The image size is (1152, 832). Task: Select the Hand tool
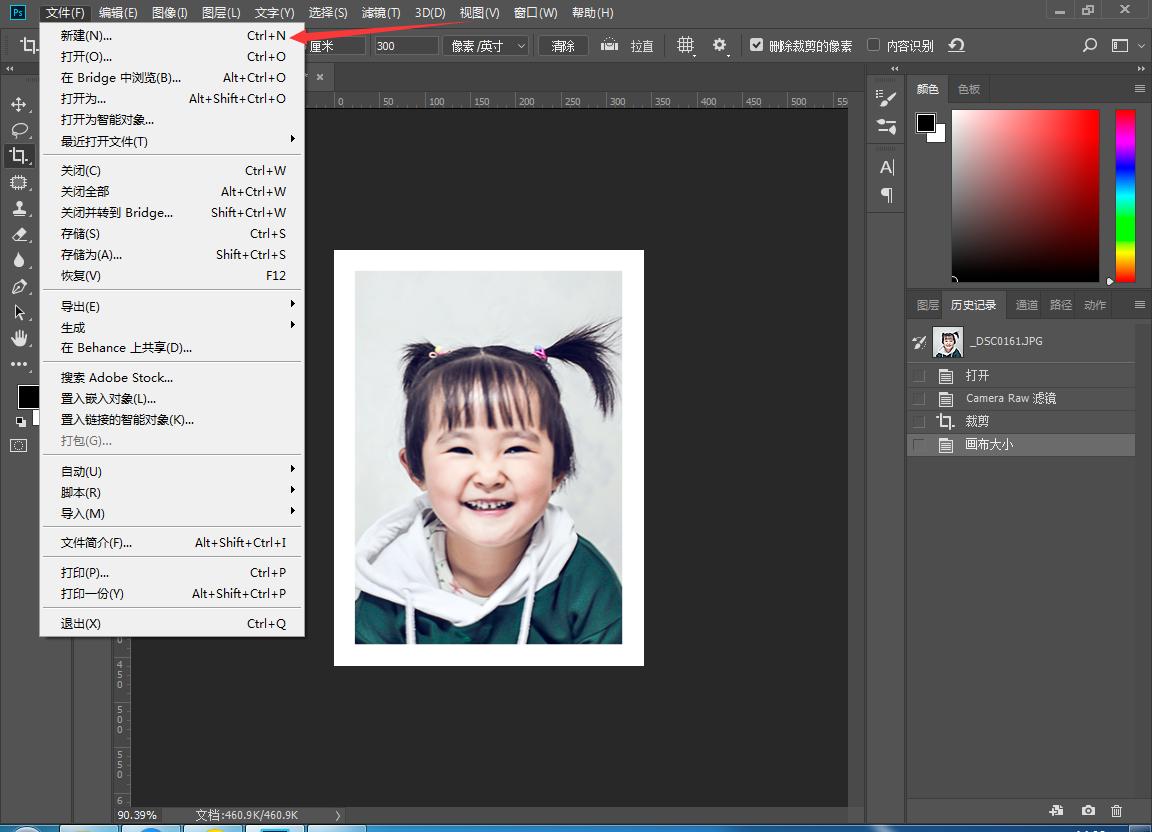pyautogui.click(x=19, y=339)
